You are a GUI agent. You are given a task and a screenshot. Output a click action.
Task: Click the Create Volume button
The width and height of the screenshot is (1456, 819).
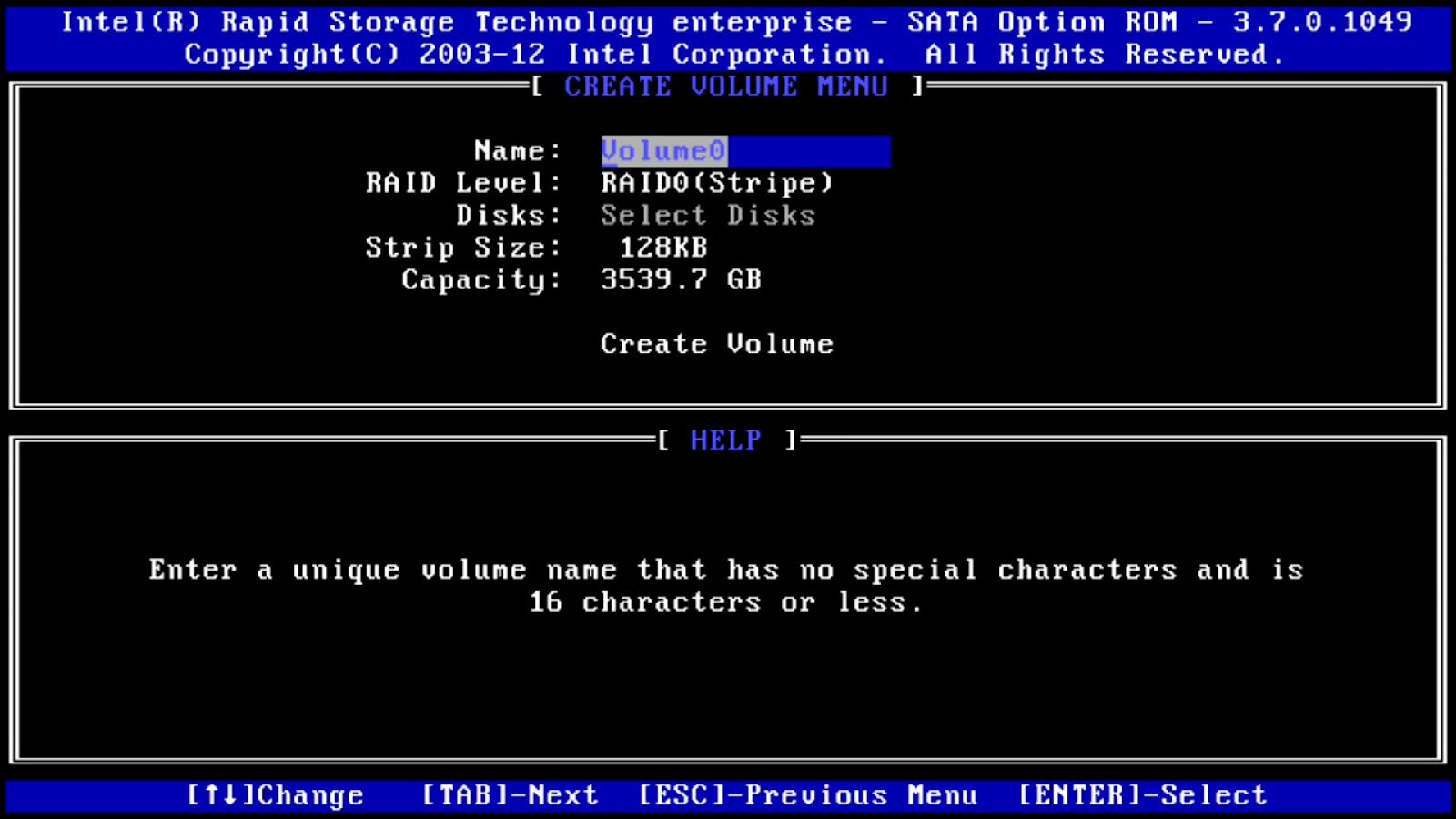pos(716,343)
